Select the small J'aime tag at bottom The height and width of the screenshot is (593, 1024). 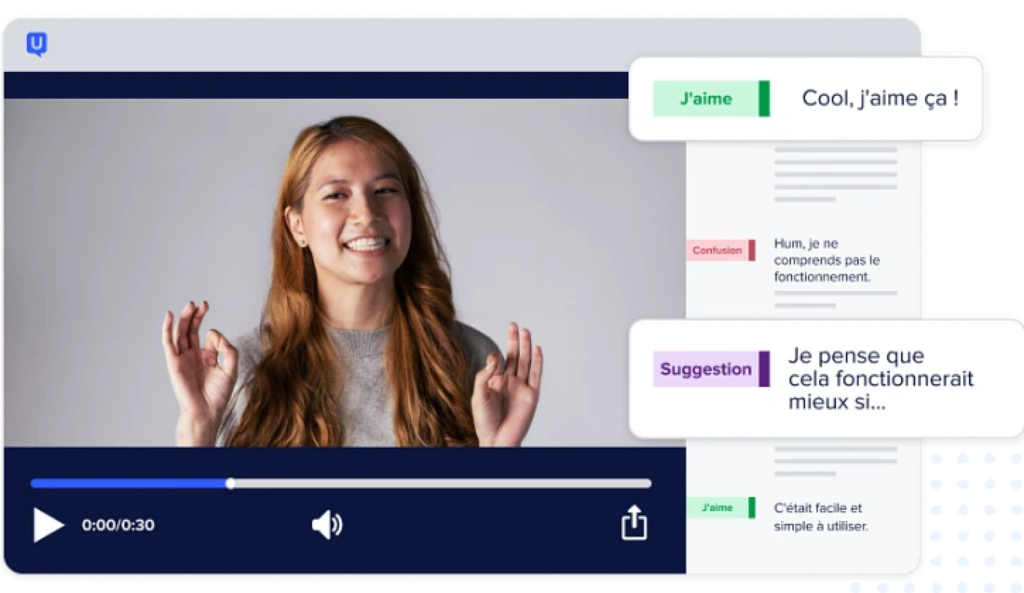click(x=717, y=508)
